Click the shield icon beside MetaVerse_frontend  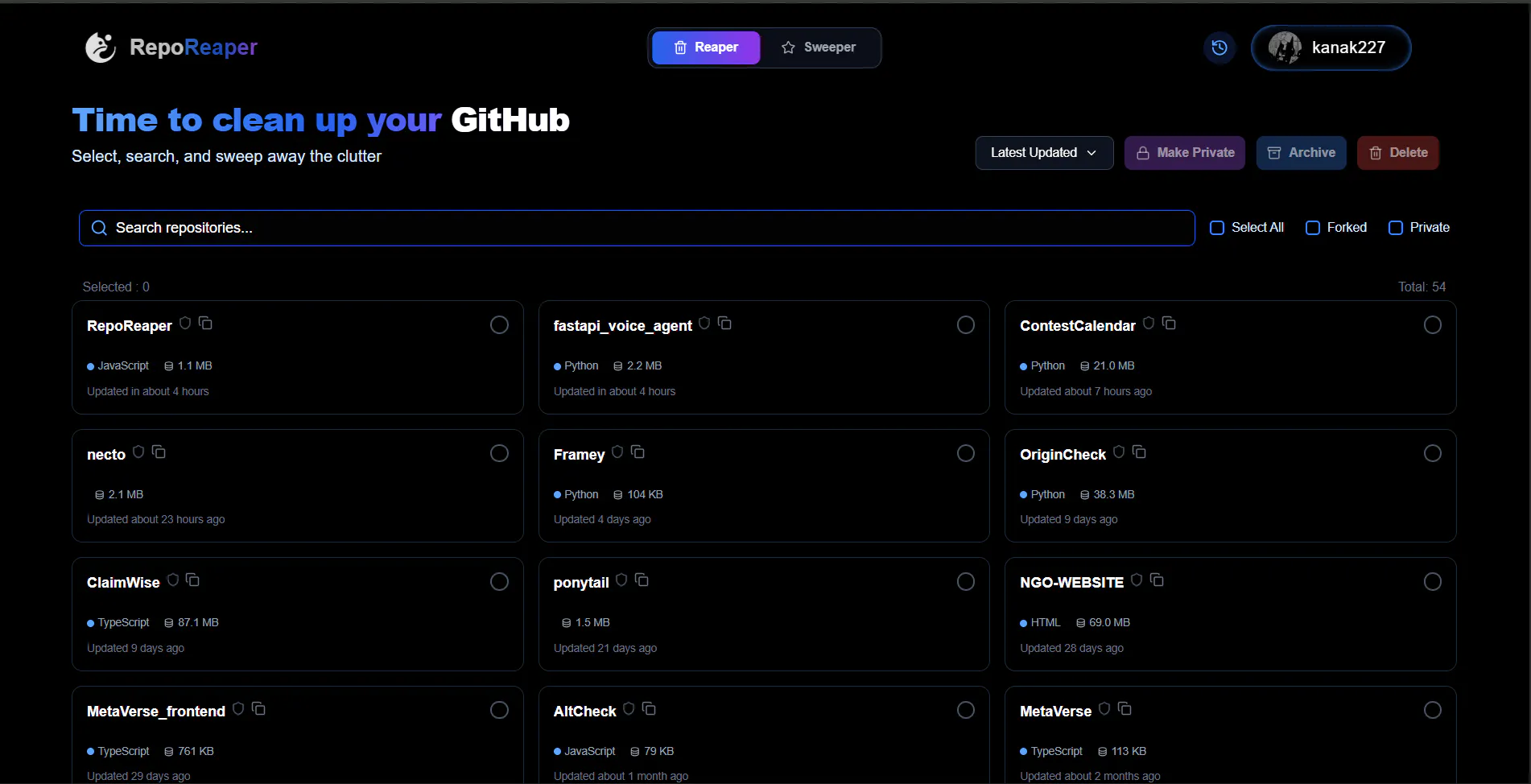point(238,708)
